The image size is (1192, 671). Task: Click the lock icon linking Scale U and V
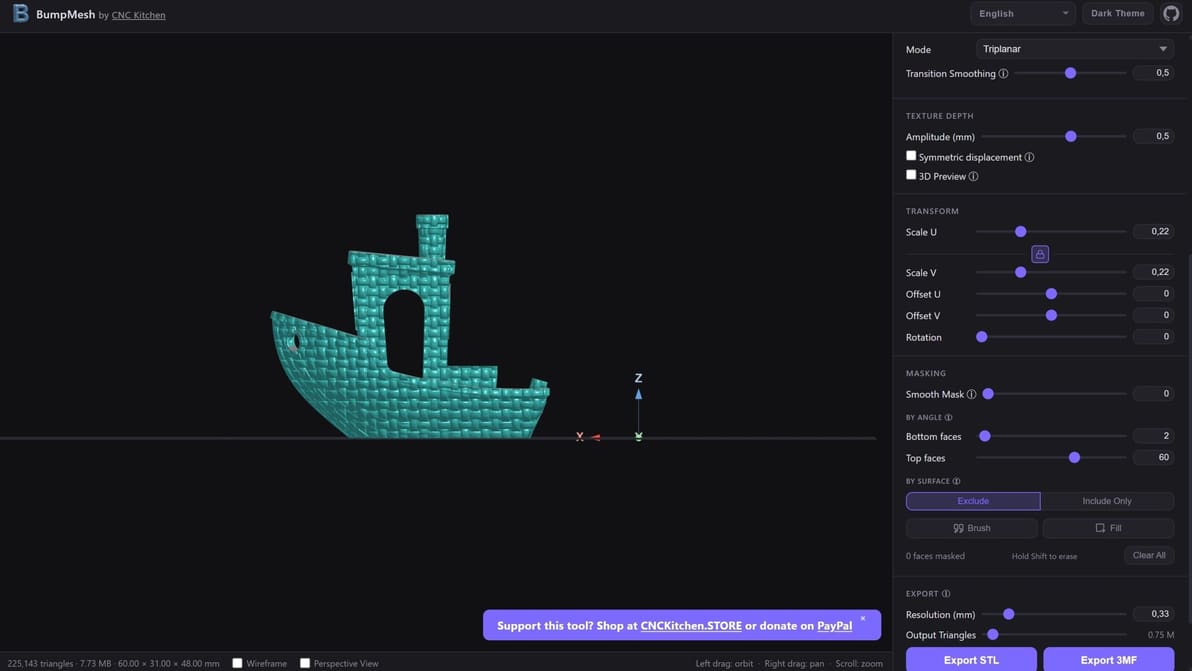[1038, 252]
